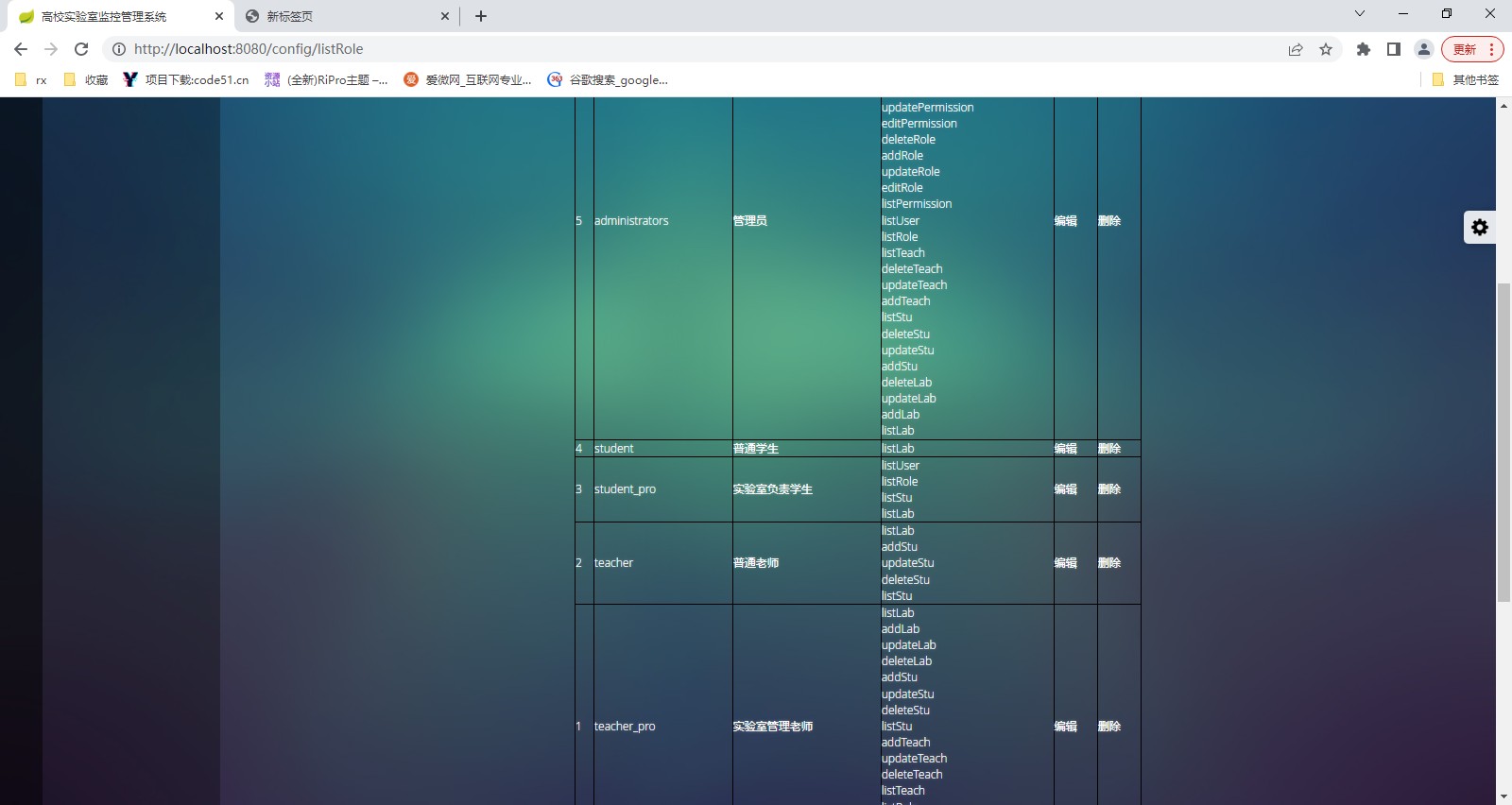Screen dimensions: 1512x805
Task: Click updatePermission in administrators permissions
Action: point(928,108)
